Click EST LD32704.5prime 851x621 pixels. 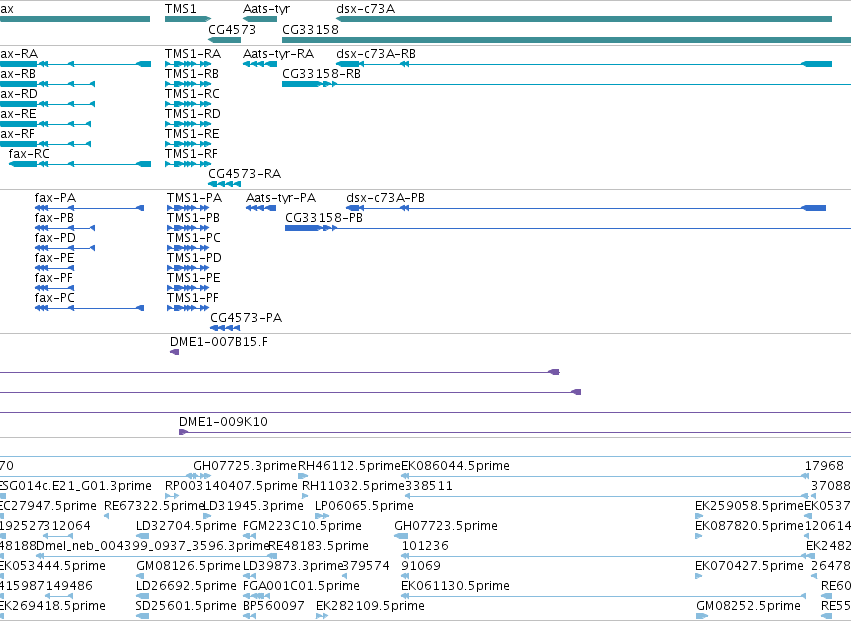coord(186,527)
